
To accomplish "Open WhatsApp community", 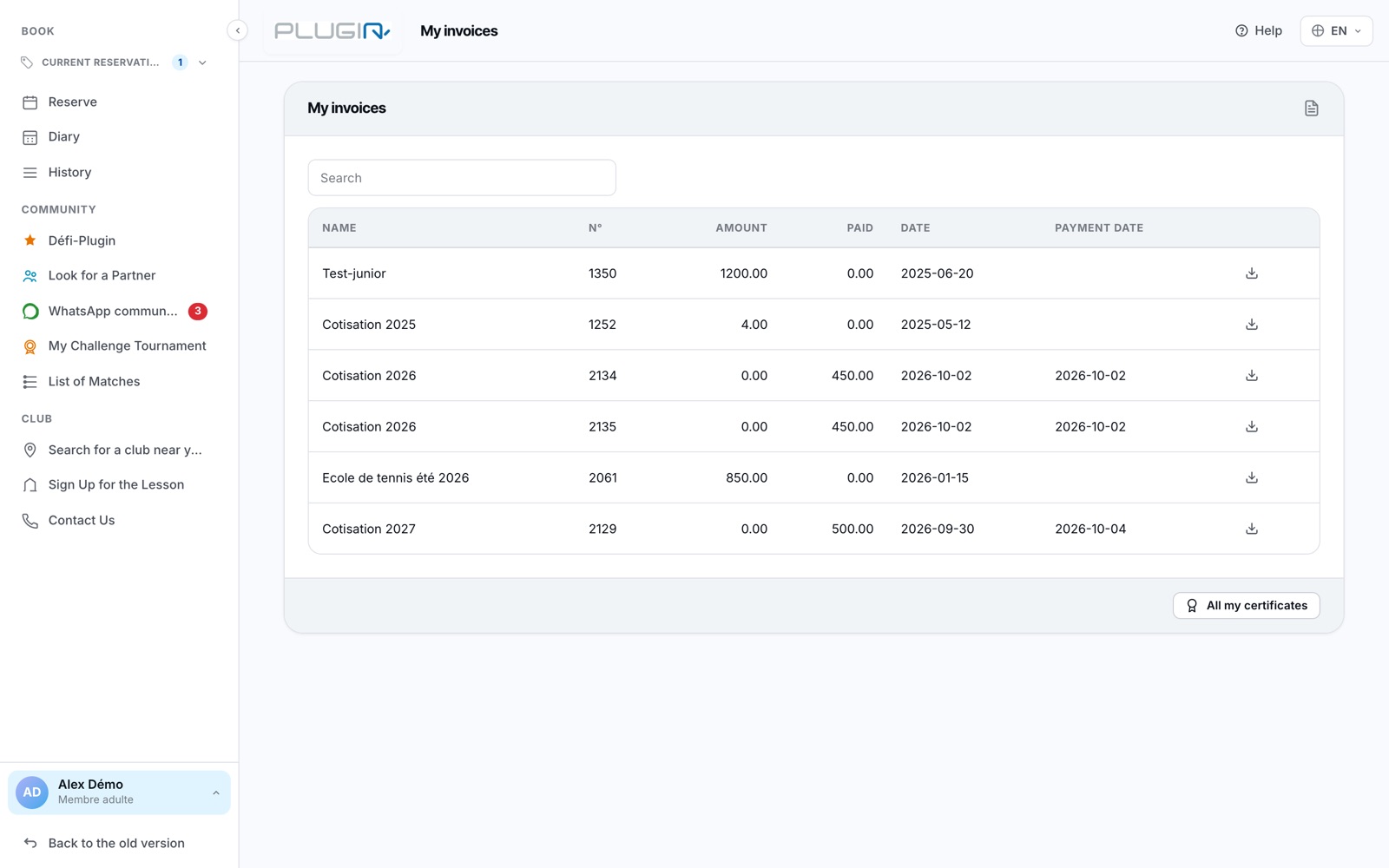I will (113, 311).
